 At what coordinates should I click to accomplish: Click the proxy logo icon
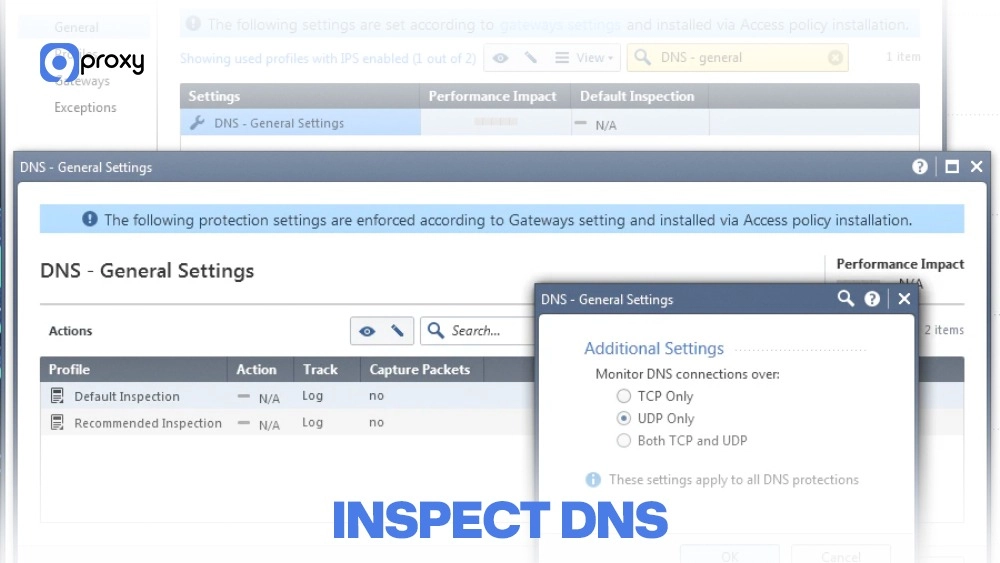(x=59, y=62)
